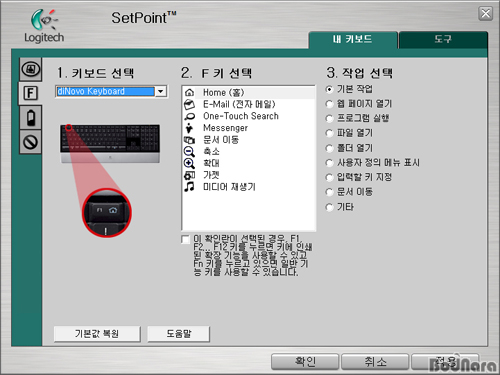Choose 기본 작업 radio option
This screenshot has width=500, height=375.
[329, 89]
